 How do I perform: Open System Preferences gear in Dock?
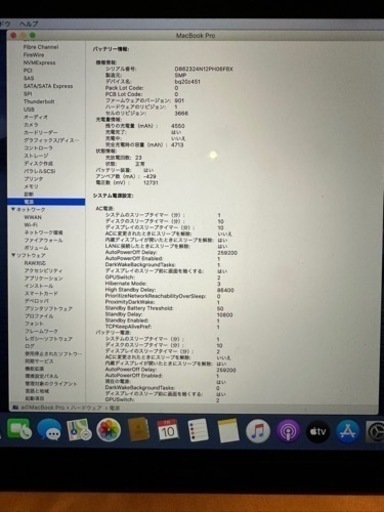[x=375, y=432]
